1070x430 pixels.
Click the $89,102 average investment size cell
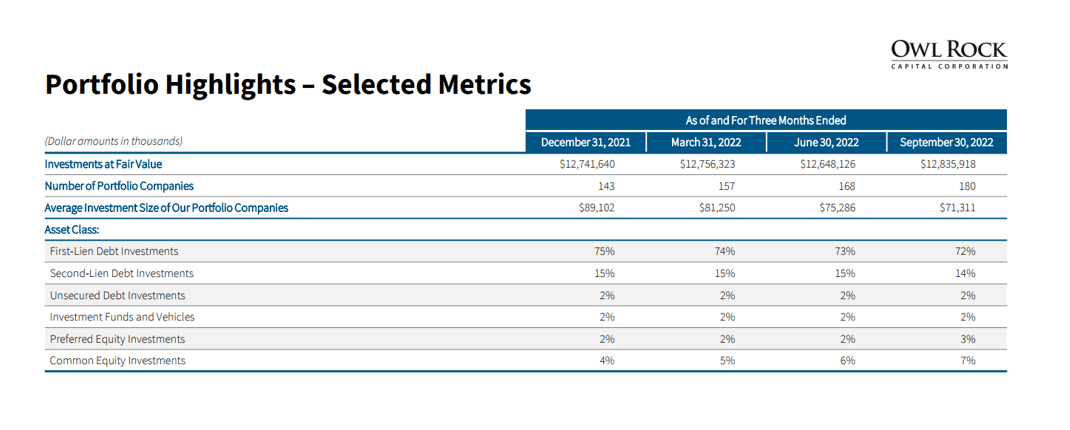pos(596,208)
